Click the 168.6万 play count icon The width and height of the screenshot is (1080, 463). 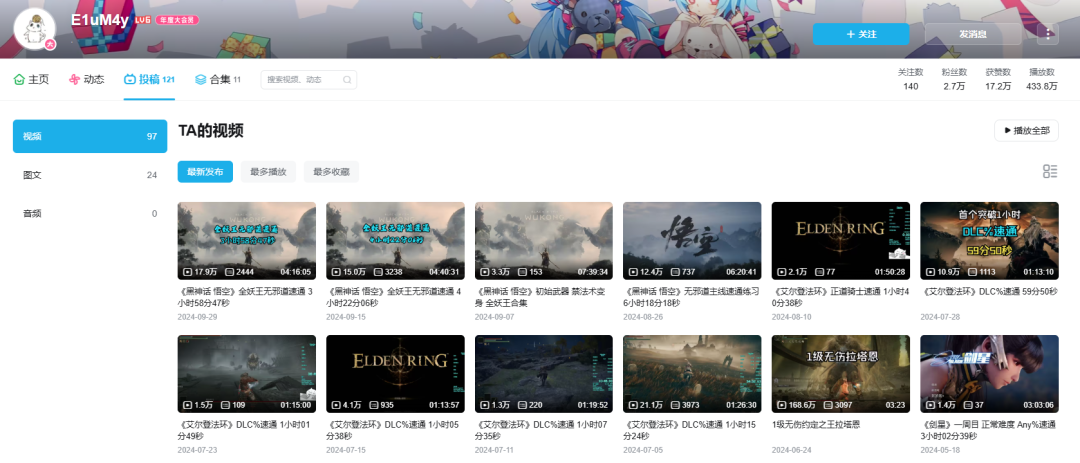783,405
